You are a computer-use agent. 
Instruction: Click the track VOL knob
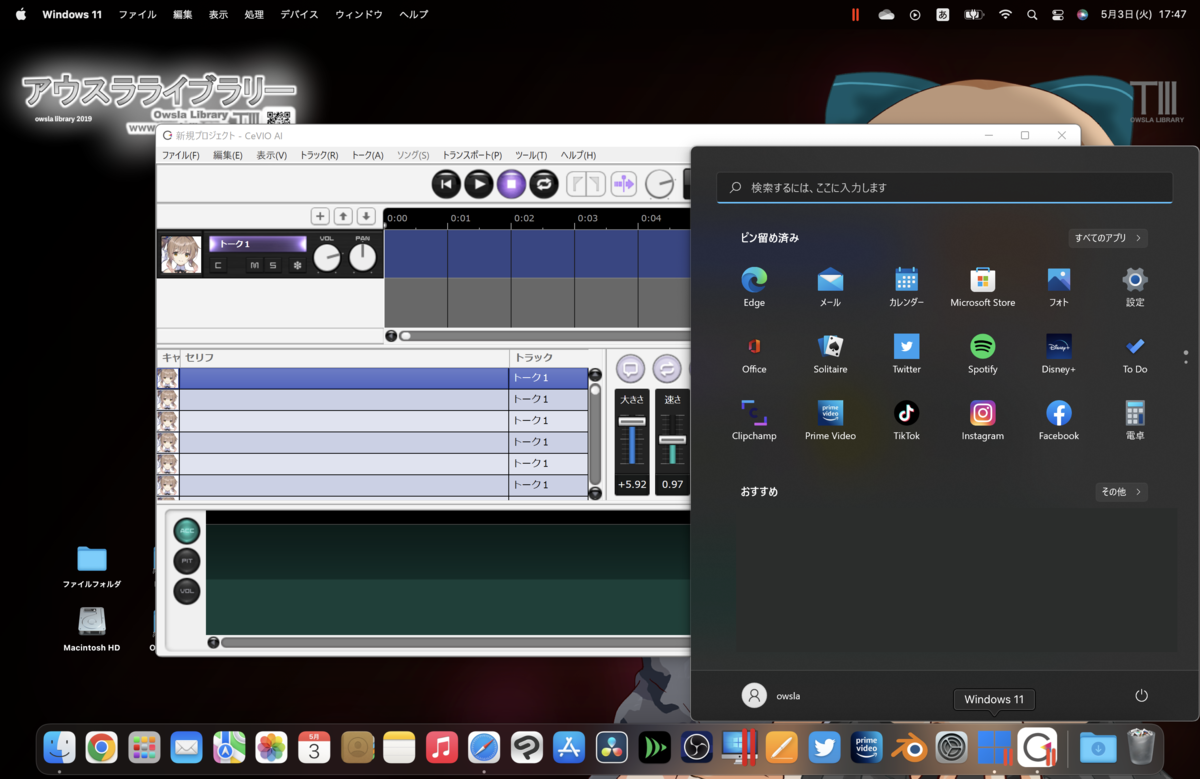pyautogui.click(x=327, y=258)
